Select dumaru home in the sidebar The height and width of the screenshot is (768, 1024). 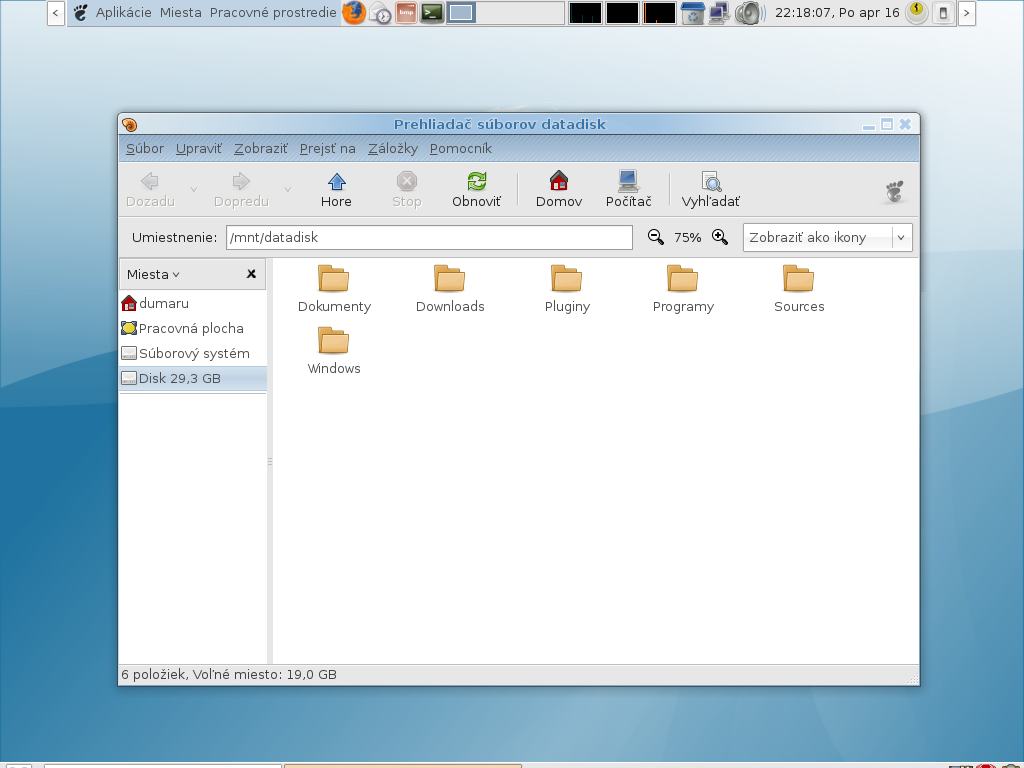click(163, 303)
